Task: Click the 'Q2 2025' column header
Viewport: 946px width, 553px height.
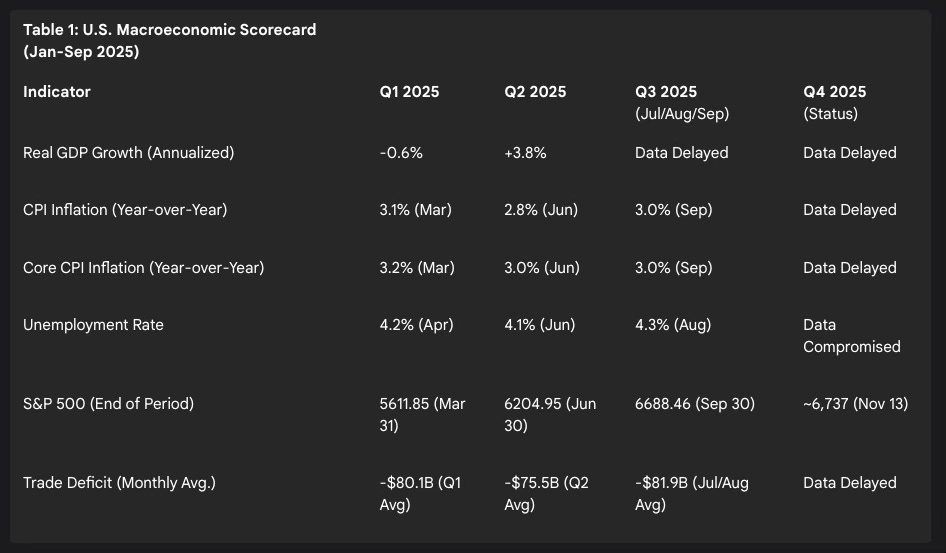Action: (x=535, y=92)
